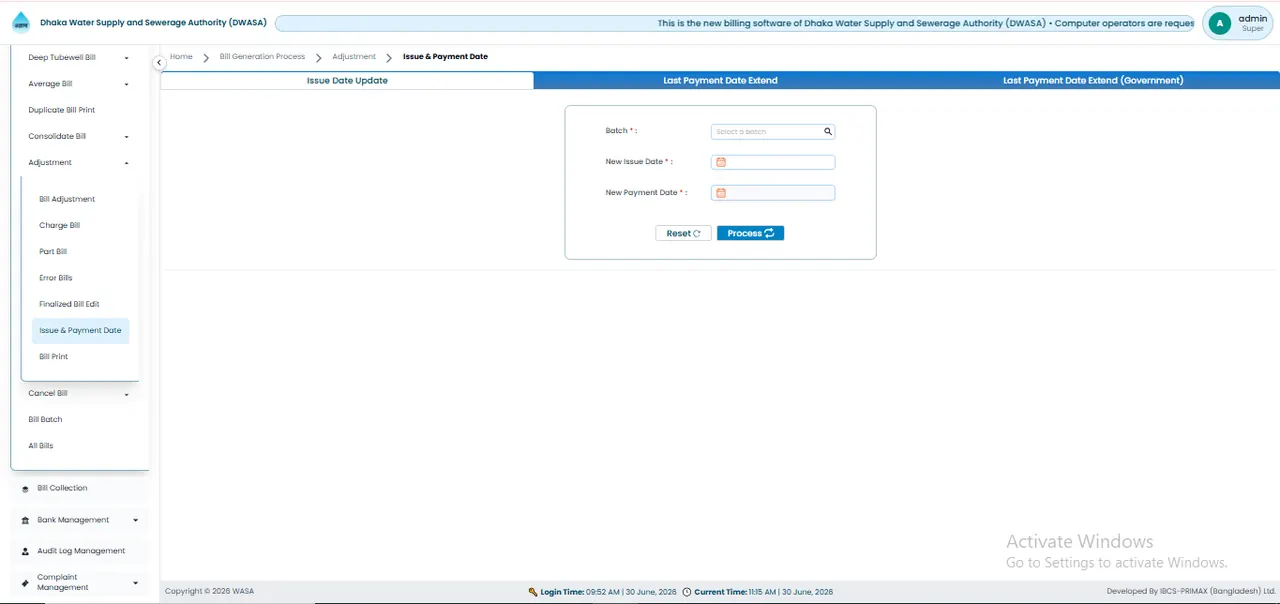Viewport: 1280px width, 604px height.
Task: Open Error Bills submenu item
Action: (56, 278)
